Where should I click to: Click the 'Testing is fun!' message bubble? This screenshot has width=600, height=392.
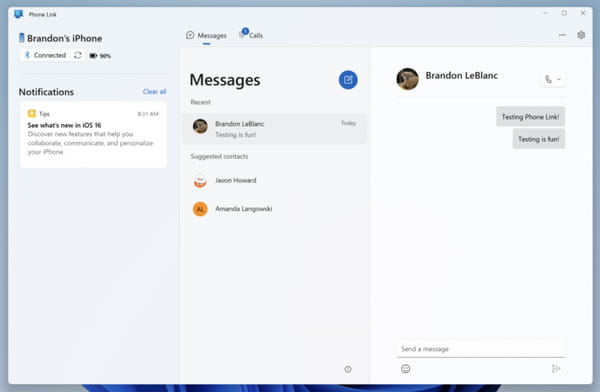click(538, 139)
